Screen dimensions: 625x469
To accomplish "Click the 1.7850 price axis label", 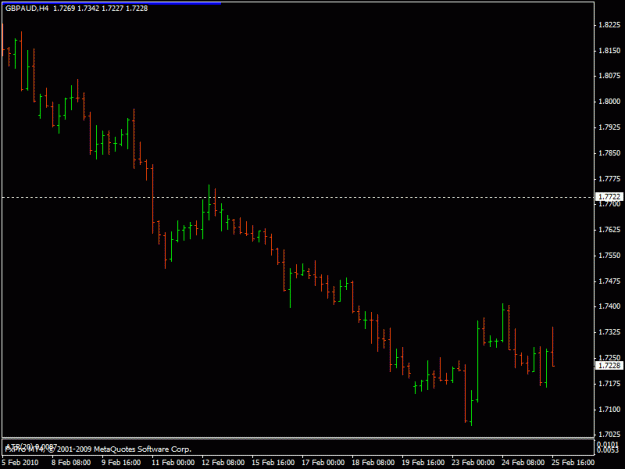I will pyautogui.click(x=609, y=153).
